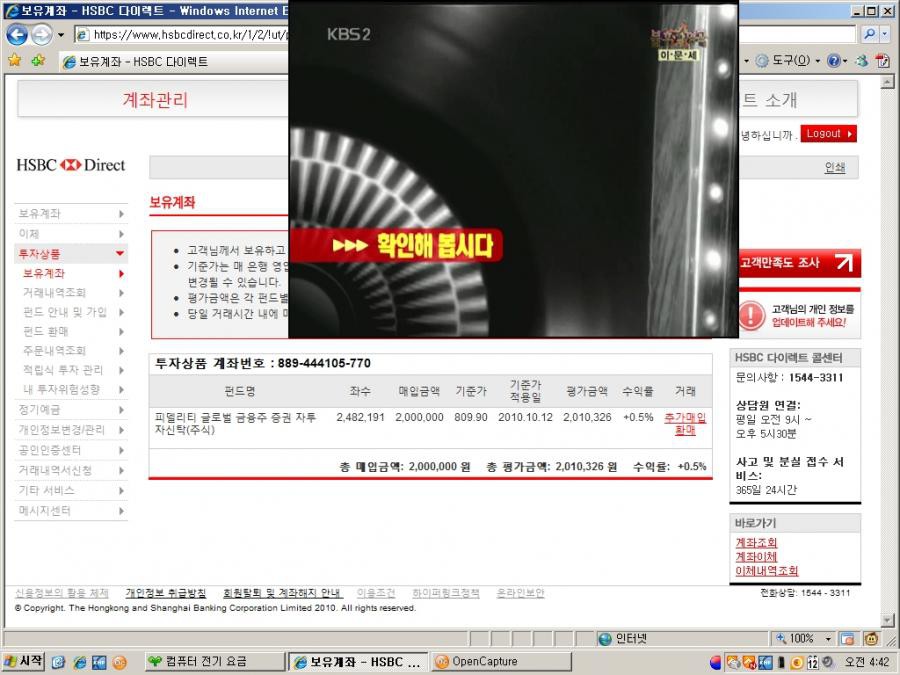Screen dimensions: 900x675
Task: Click the red exclamation personal info alert icon
Action: click(x=751, y=315)
